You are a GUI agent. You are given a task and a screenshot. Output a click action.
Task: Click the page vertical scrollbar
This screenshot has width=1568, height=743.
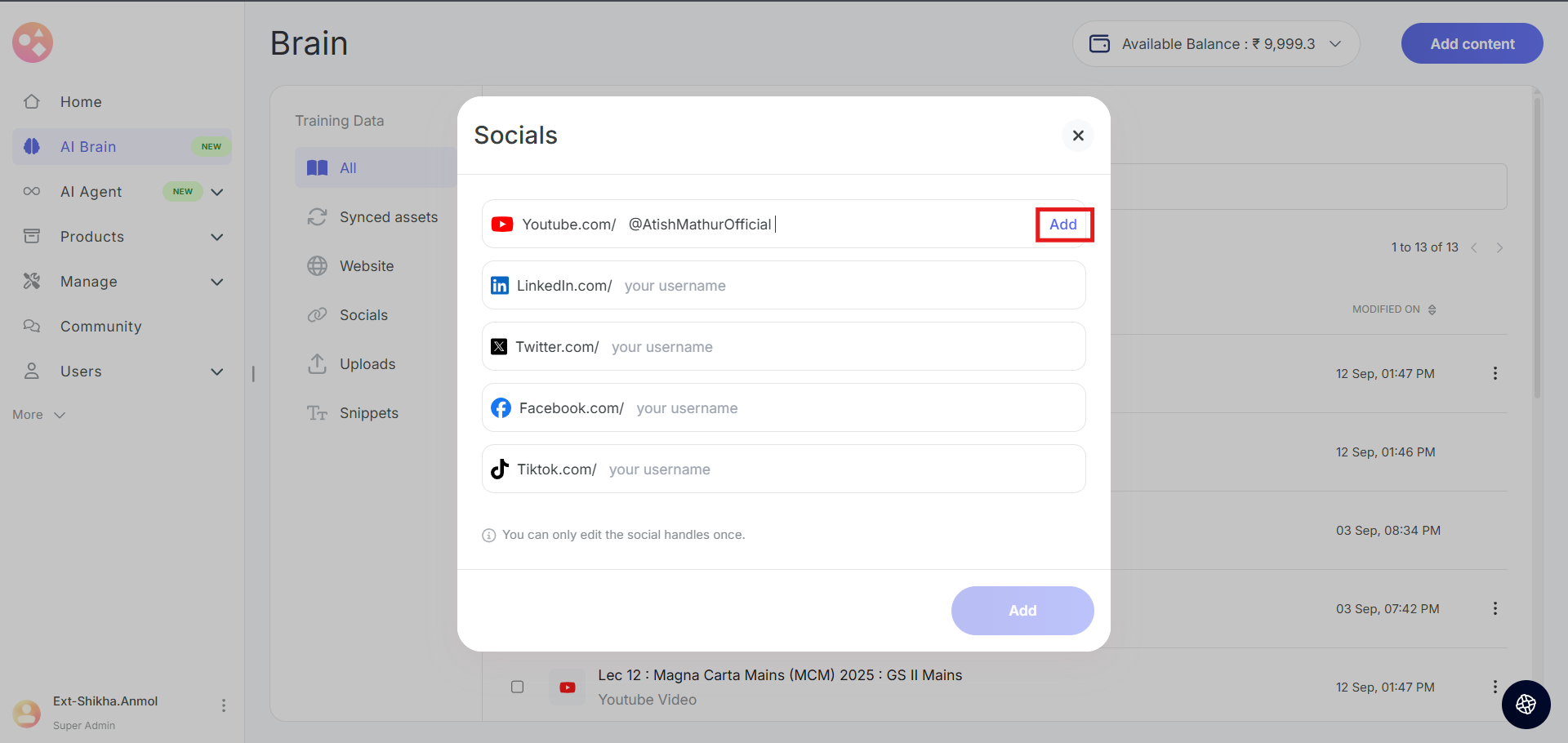point(1537,245)
